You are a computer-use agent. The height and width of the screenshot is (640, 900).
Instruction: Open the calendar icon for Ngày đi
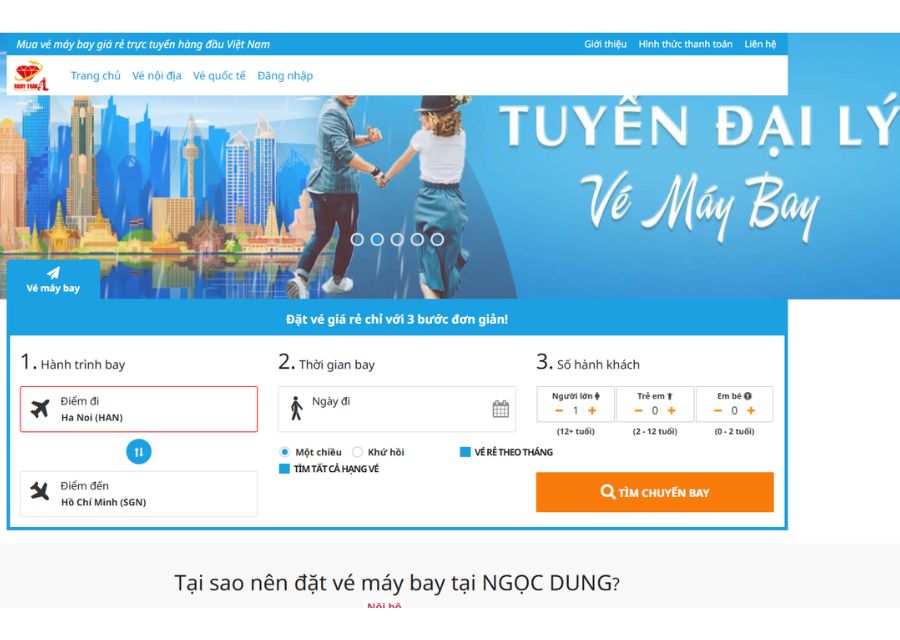pyautogui.click(x=501, y=409)
